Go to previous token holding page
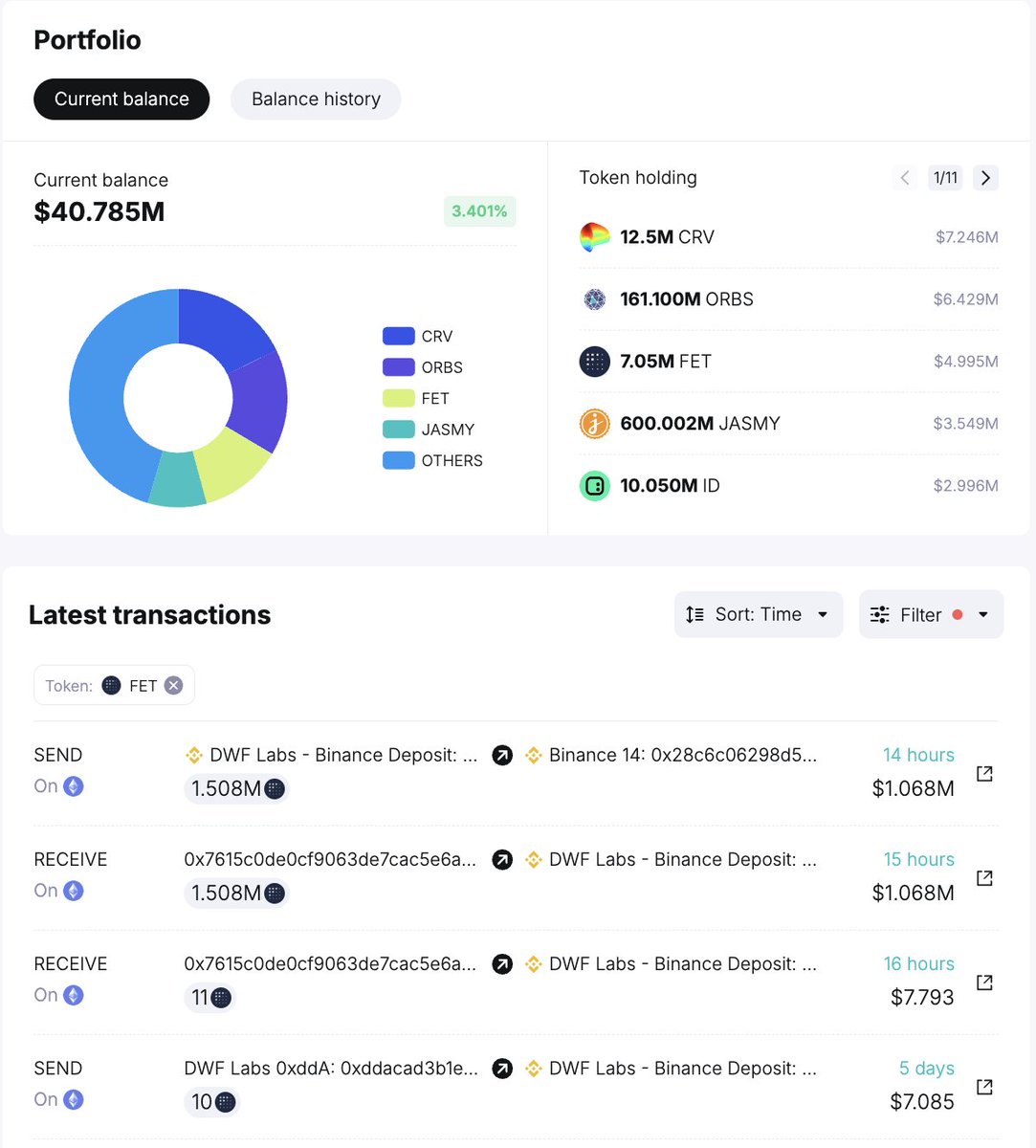The image size is (1036, 1148). (905, 178)
